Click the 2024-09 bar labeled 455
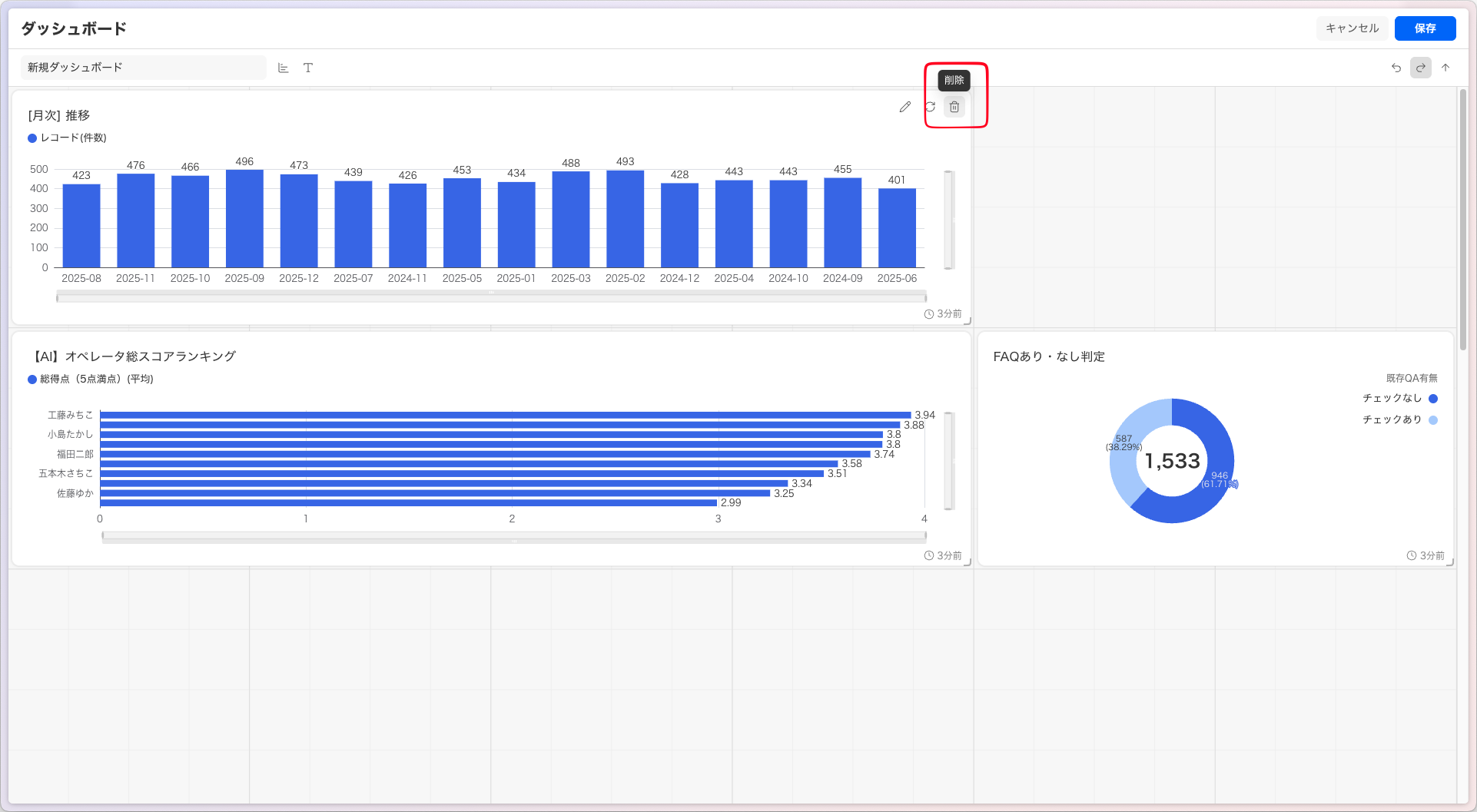This screenshot has height=812, width=1477. coord(843,223)
